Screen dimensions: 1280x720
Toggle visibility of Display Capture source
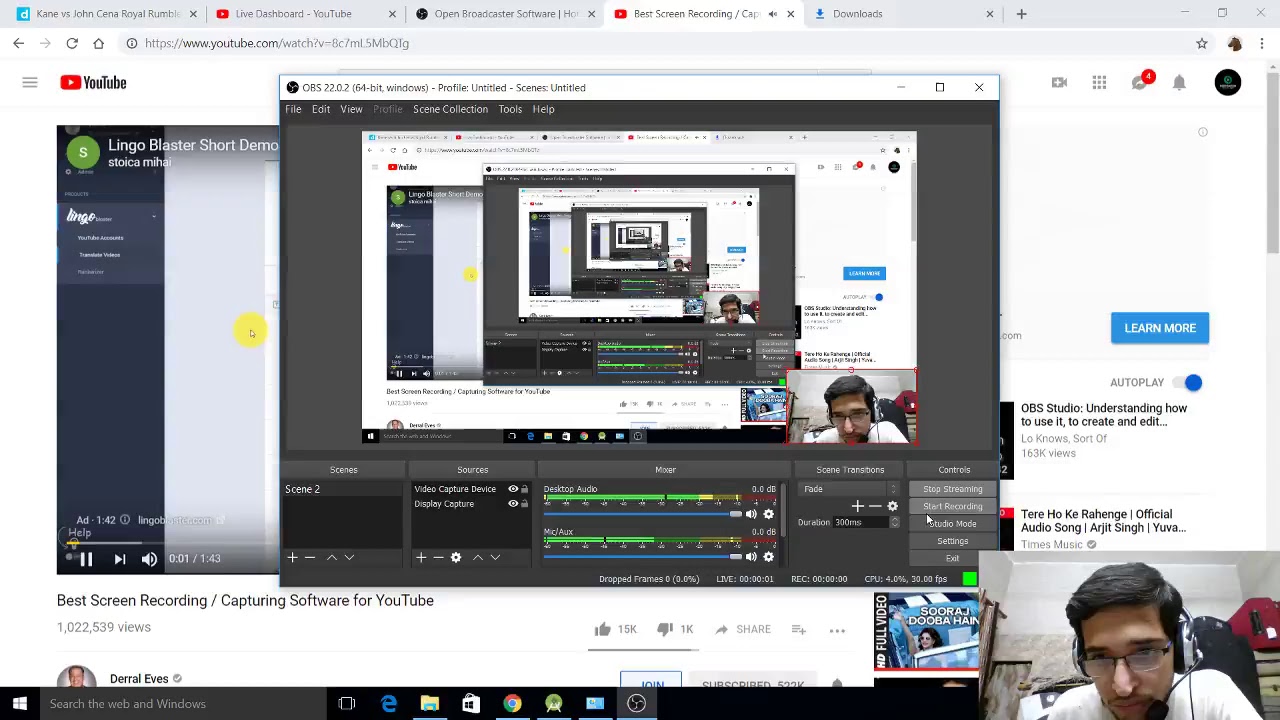[x=513, y=504]
